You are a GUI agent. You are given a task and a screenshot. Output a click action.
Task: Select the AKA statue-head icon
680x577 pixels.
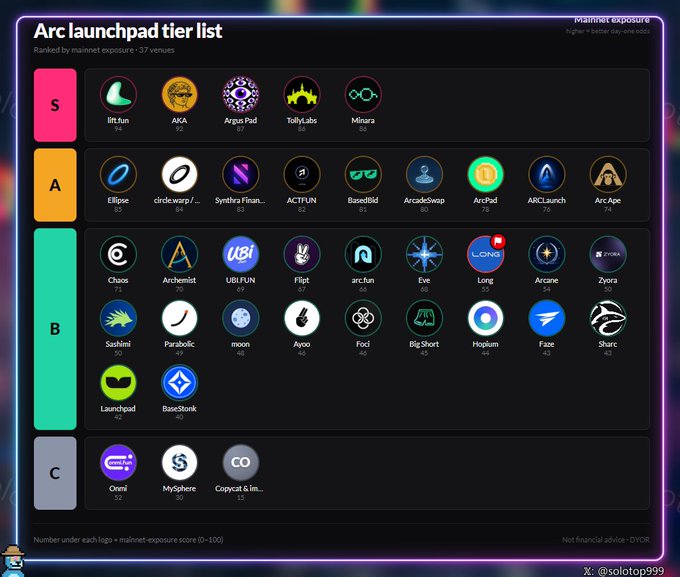(180, 94)
